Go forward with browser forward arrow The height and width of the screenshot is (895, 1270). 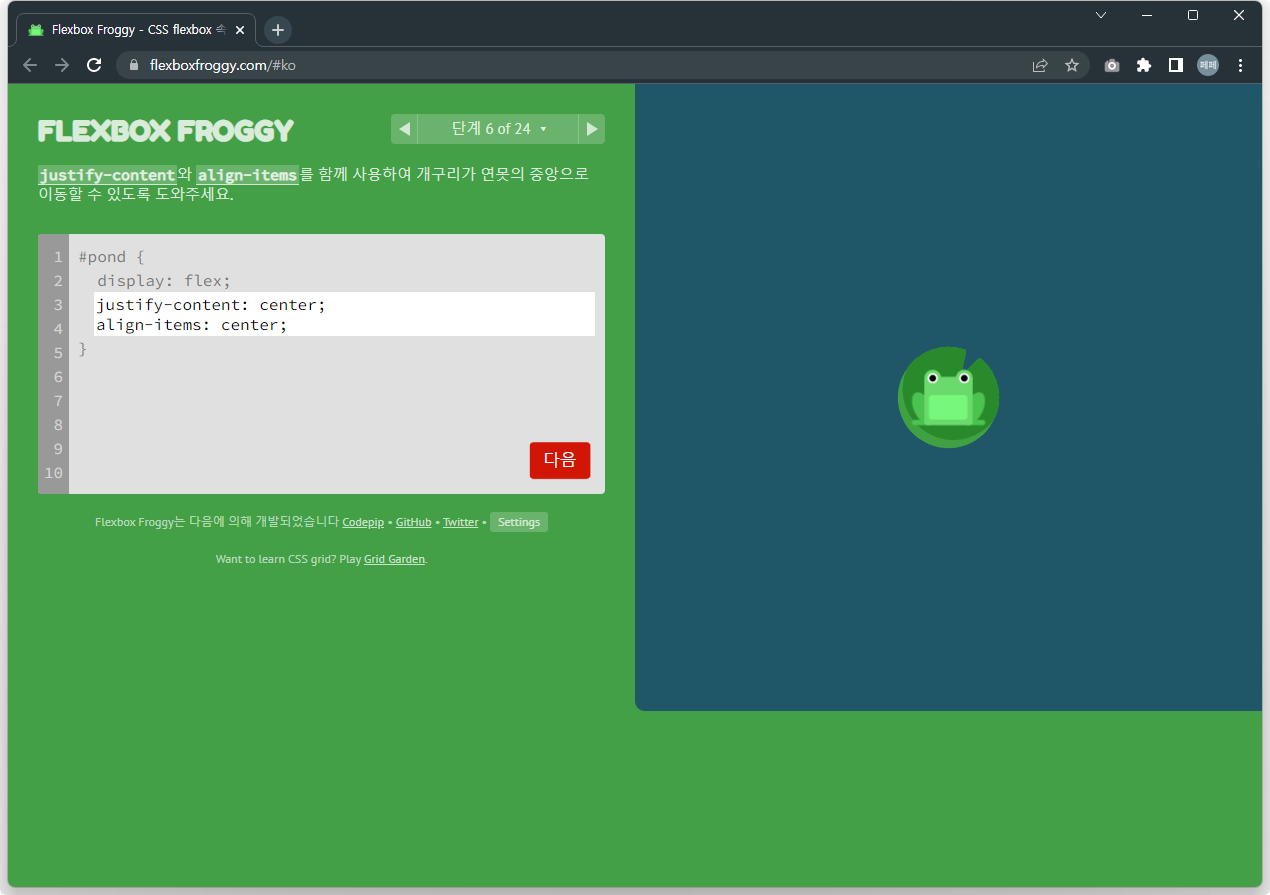click(62, 65)
